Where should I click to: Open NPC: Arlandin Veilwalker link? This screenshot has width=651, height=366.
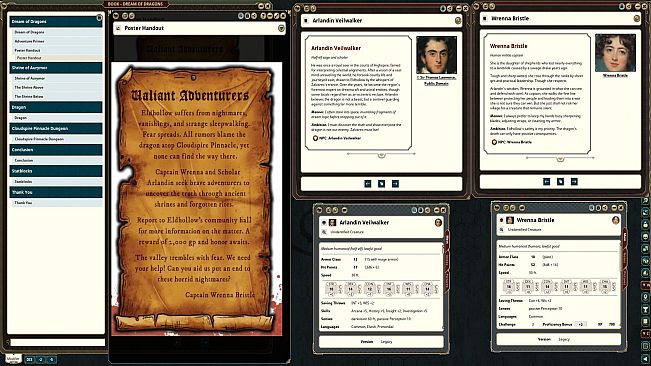point(337,138)
